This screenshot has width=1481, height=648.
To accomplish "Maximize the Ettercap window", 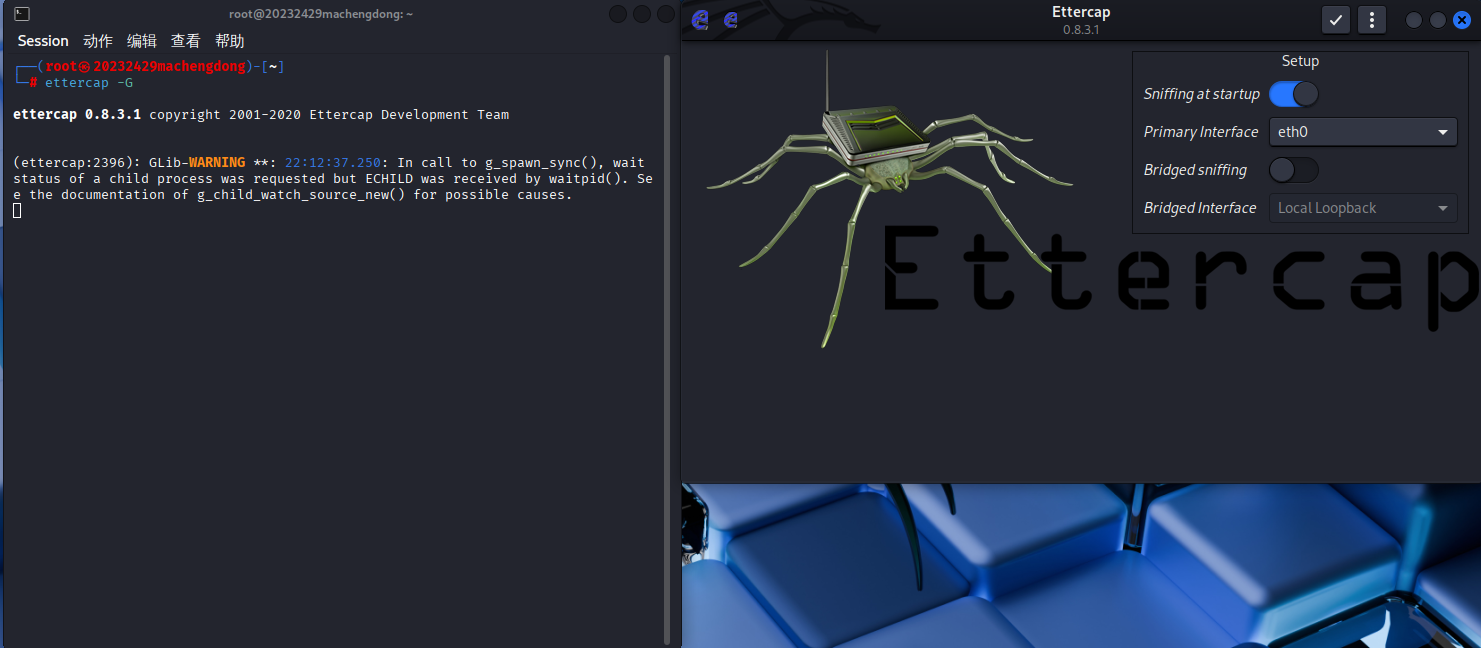I will 1438,20.
